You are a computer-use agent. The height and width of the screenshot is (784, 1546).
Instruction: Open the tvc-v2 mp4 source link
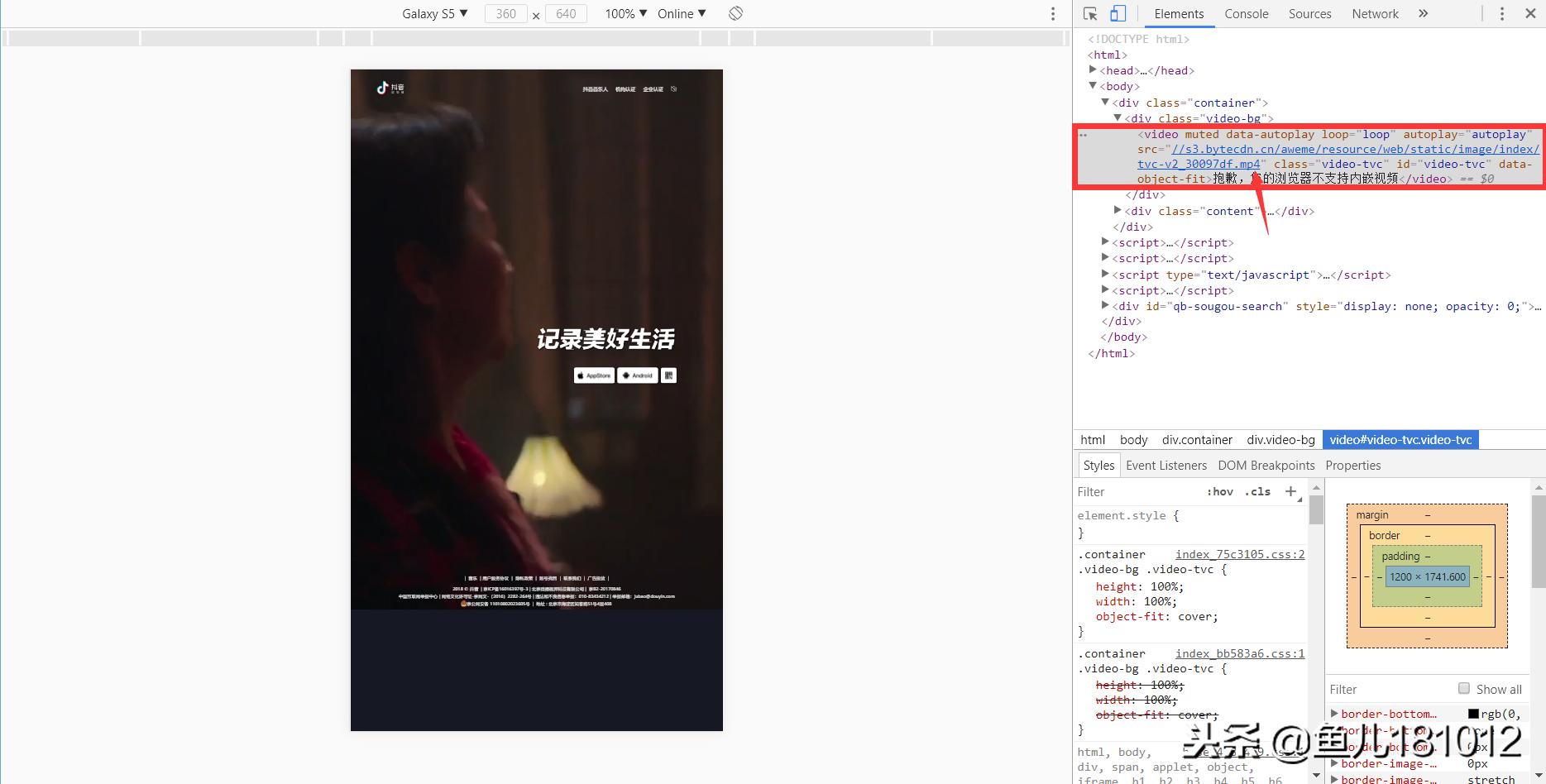click(x=1338, y=156)
